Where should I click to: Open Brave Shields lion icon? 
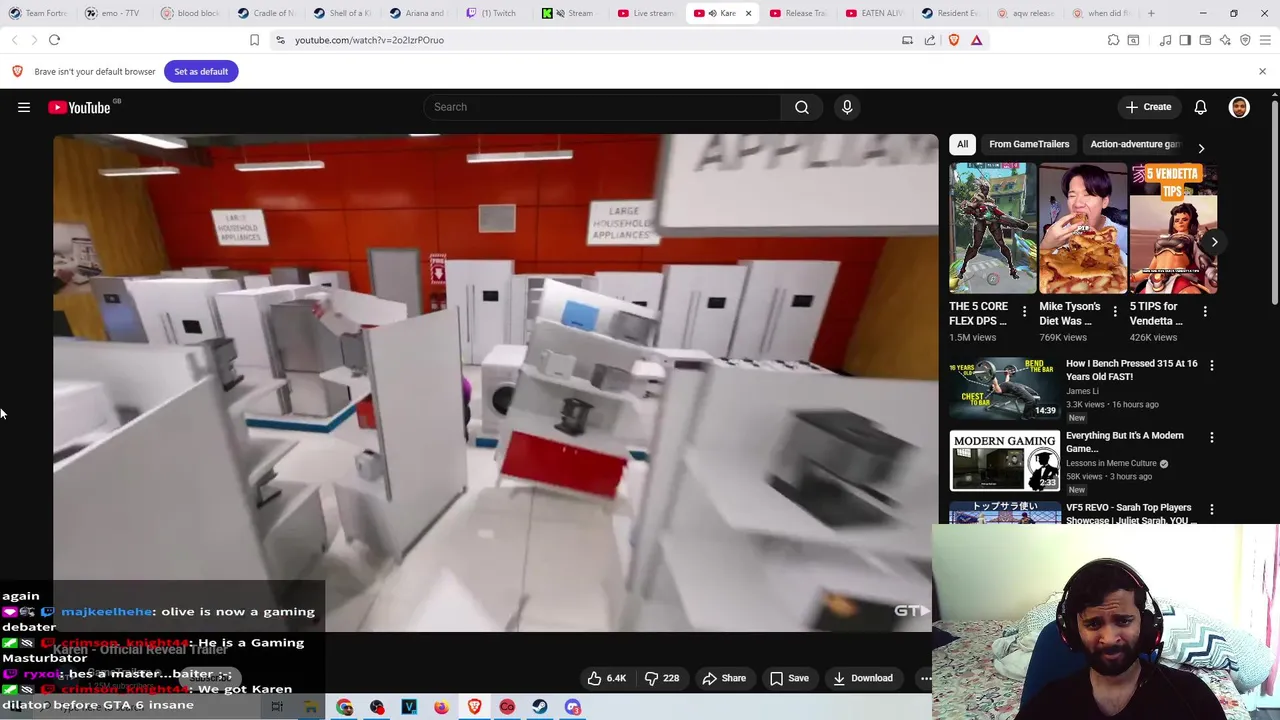click(x=953, y=40)
